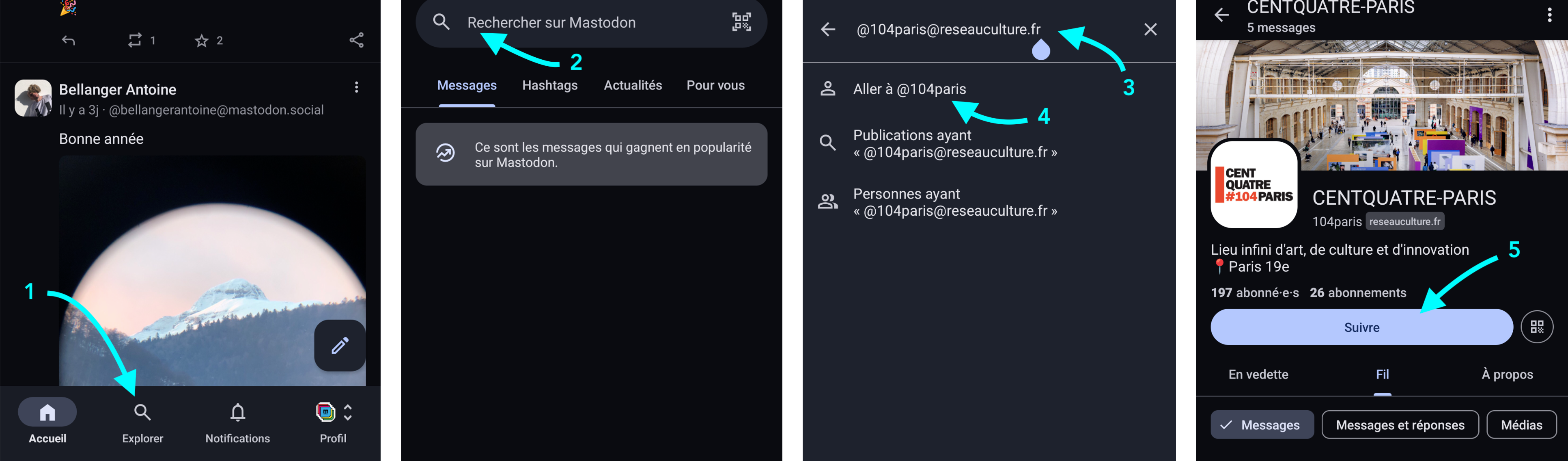Viewport: 1568px width, 461px height.
Task: Select the Fil profile tab
Action: [1382, 374]
